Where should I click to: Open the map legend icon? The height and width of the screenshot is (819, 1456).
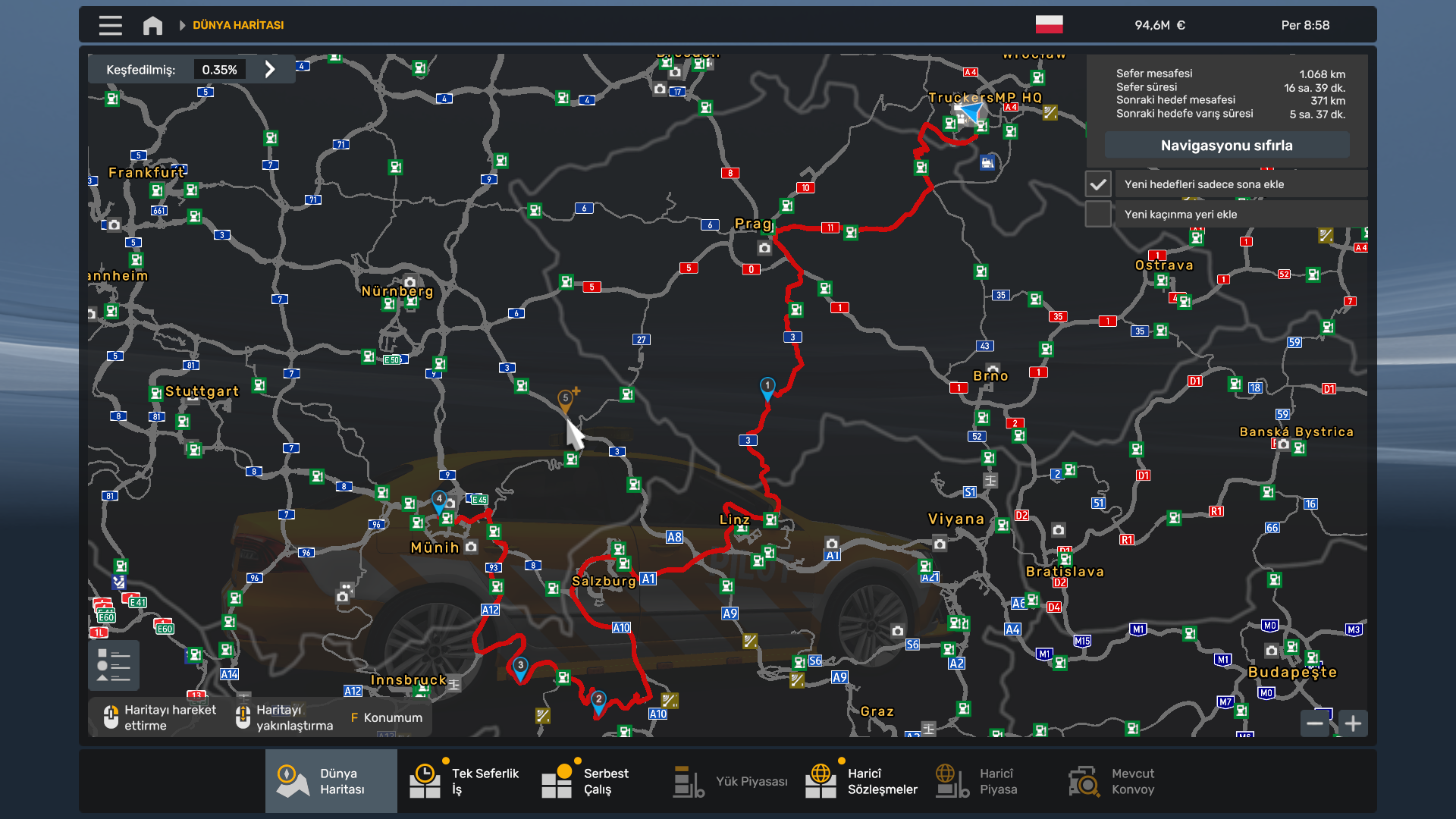coord(114,666)
